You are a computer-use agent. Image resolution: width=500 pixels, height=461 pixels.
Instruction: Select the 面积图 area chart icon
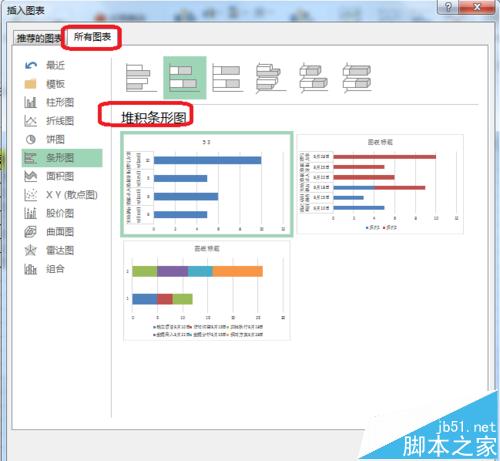pyautogui.click(x=31, y=176)
